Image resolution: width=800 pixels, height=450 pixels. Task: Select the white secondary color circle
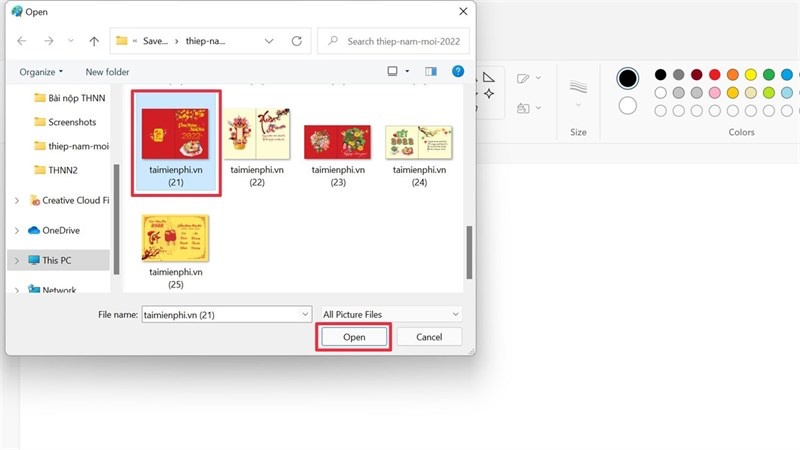coord(628,106)
